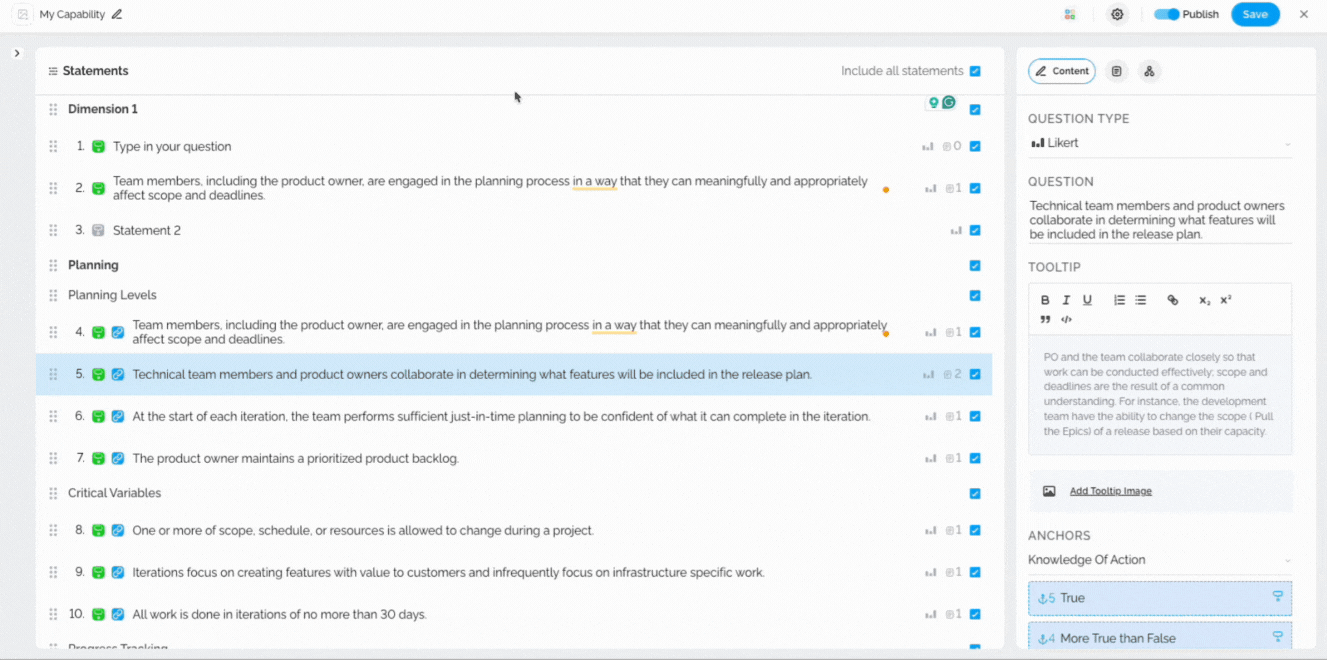The width and height of the screenshot is (1327, 660).
Task: Click the blockquote icon in Tooltip editor
Action: pos(1045,320)
